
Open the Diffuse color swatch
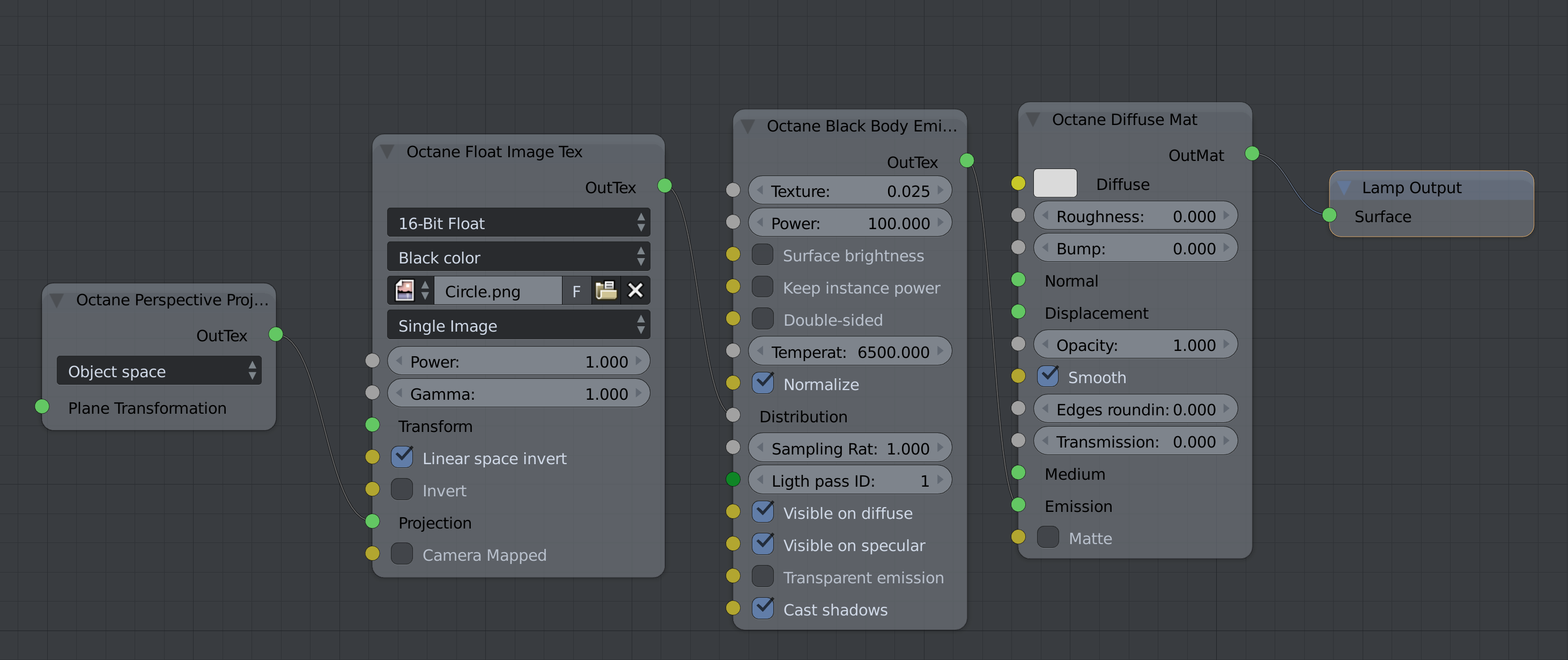coord(1055,184)
